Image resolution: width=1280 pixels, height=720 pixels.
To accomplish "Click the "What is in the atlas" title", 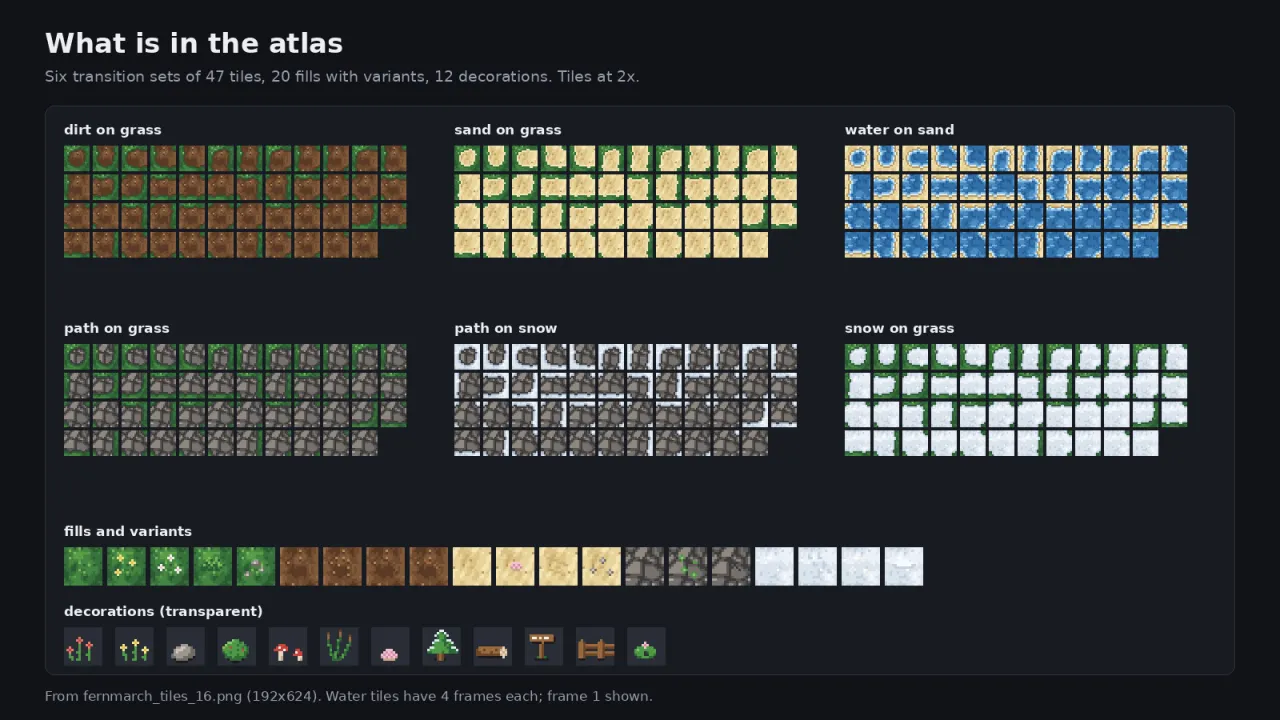I will coord(194,43).
